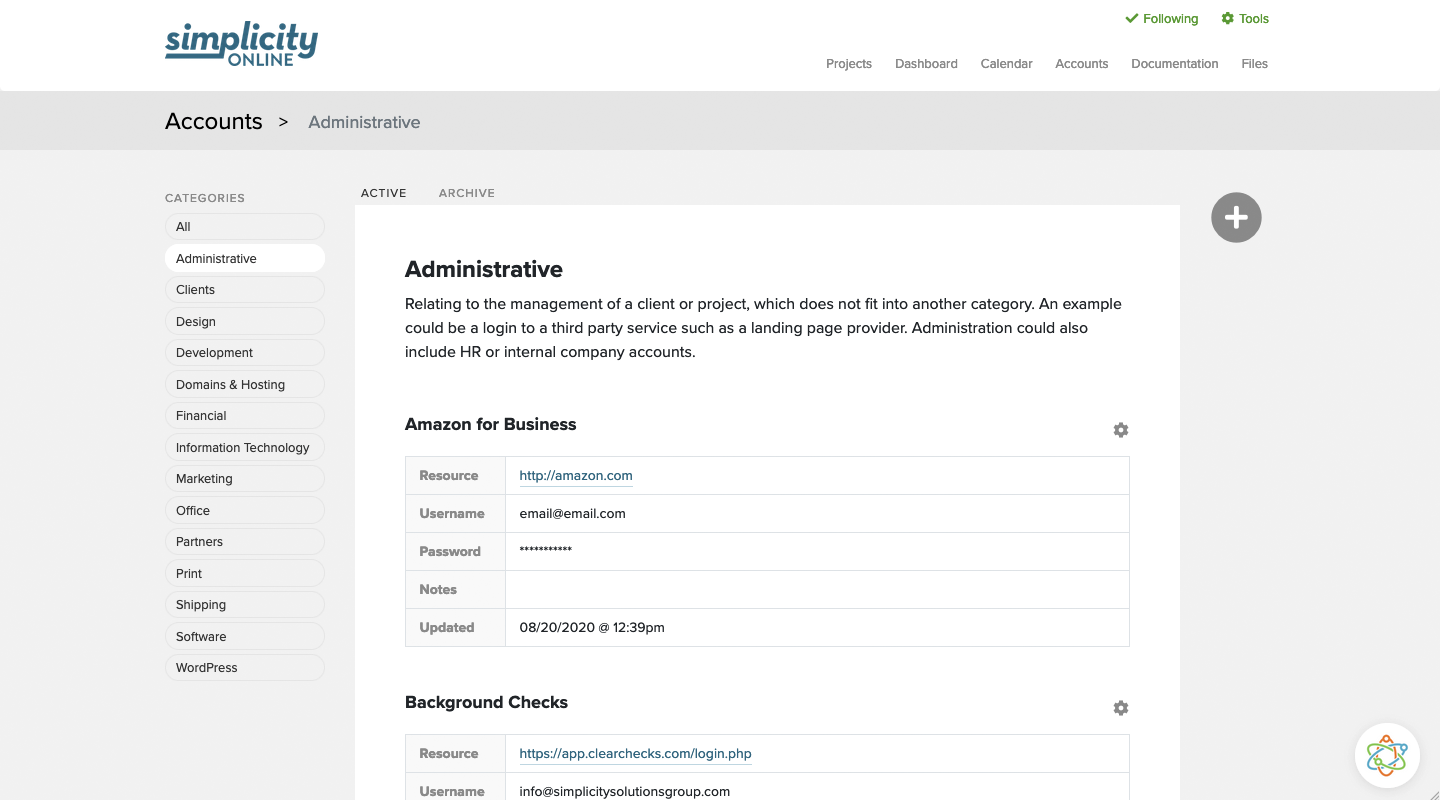Viewport: 1440px width, 800px height.
Task: Open the Financial category
Action: [245, 416]
